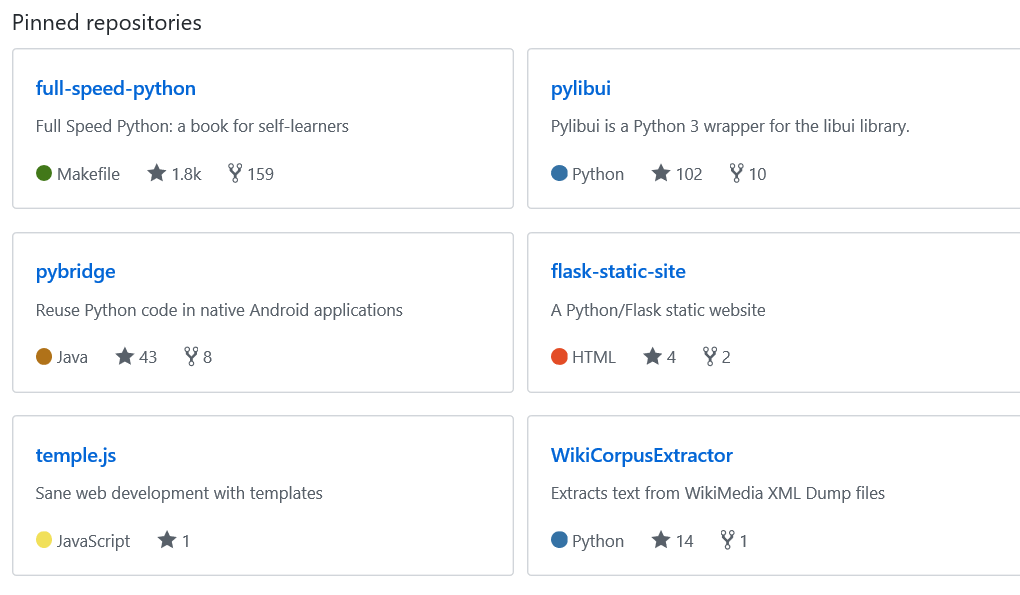Click the star icon showing 1.8k stars
The width and height of the screenshot is (1020, 595).
coord(156,173)
